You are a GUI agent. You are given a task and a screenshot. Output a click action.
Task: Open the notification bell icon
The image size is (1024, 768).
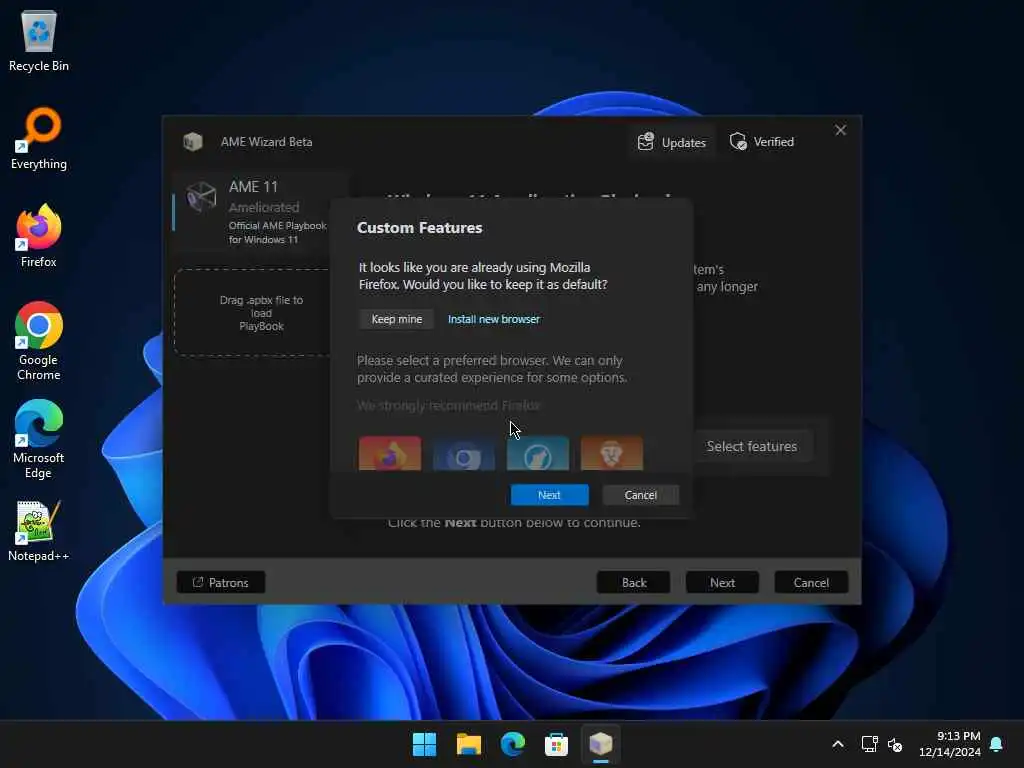point(997,744)
